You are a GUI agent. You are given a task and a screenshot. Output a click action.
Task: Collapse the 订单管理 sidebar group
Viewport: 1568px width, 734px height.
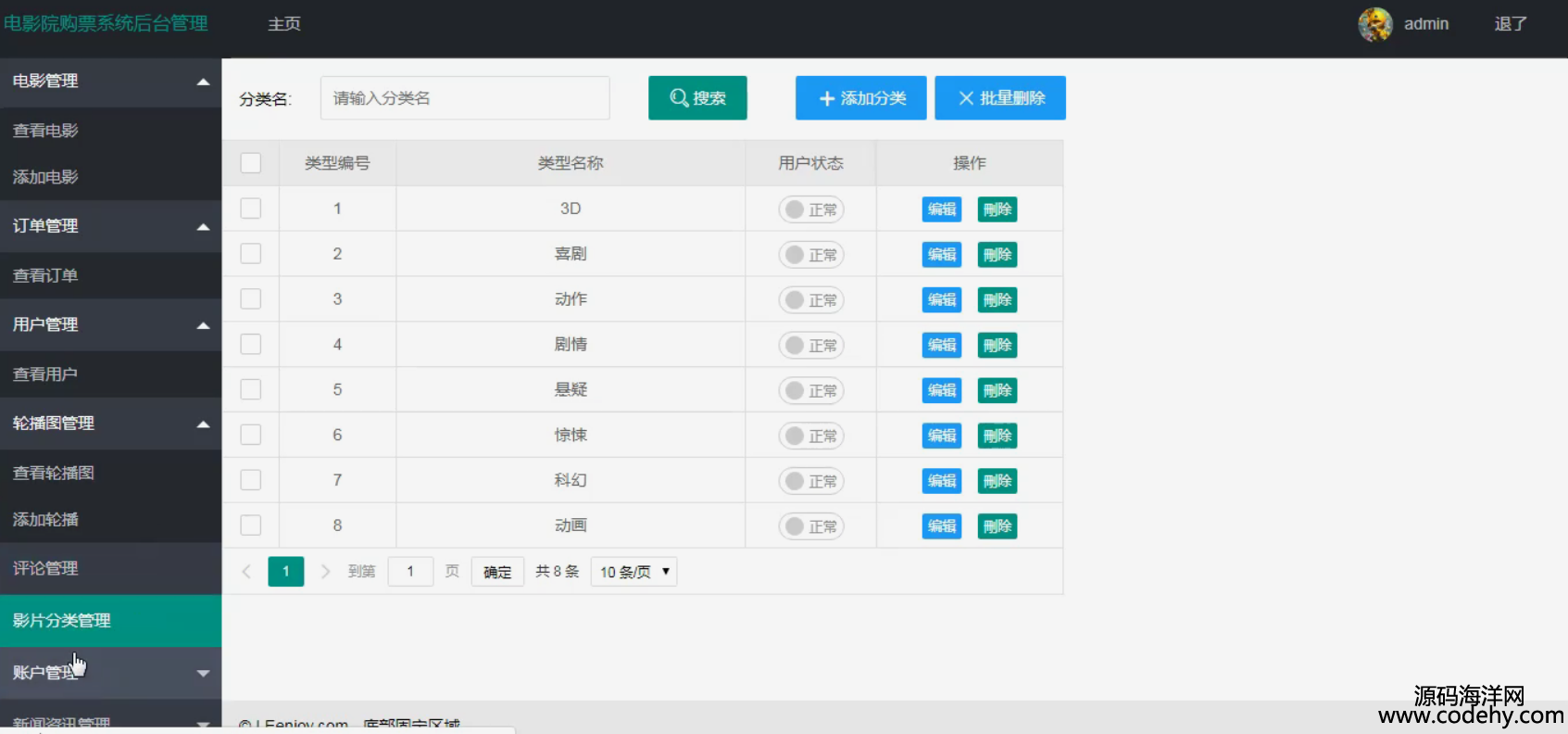pyautogui.click(x=110, y=226)
